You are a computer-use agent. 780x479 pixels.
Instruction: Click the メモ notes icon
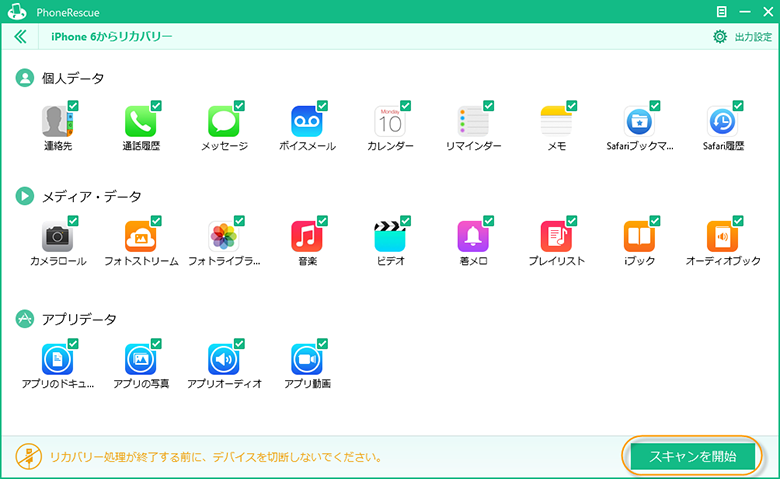coord(556,121)
